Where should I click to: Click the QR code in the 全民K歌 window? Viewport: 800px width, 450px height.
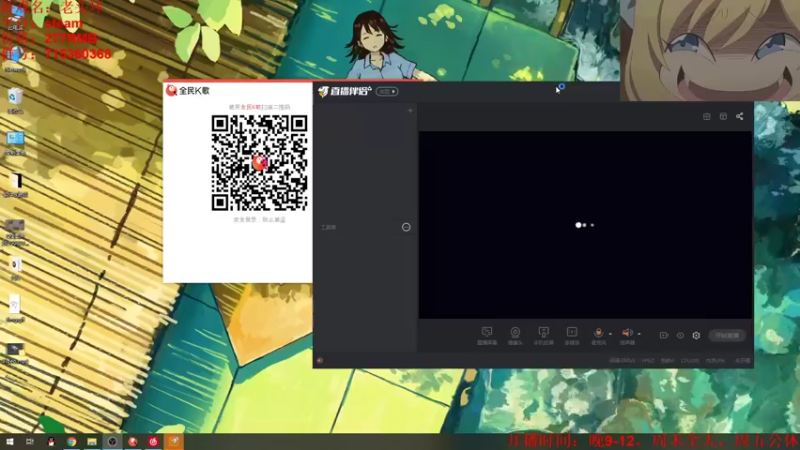tap(260, 162)
